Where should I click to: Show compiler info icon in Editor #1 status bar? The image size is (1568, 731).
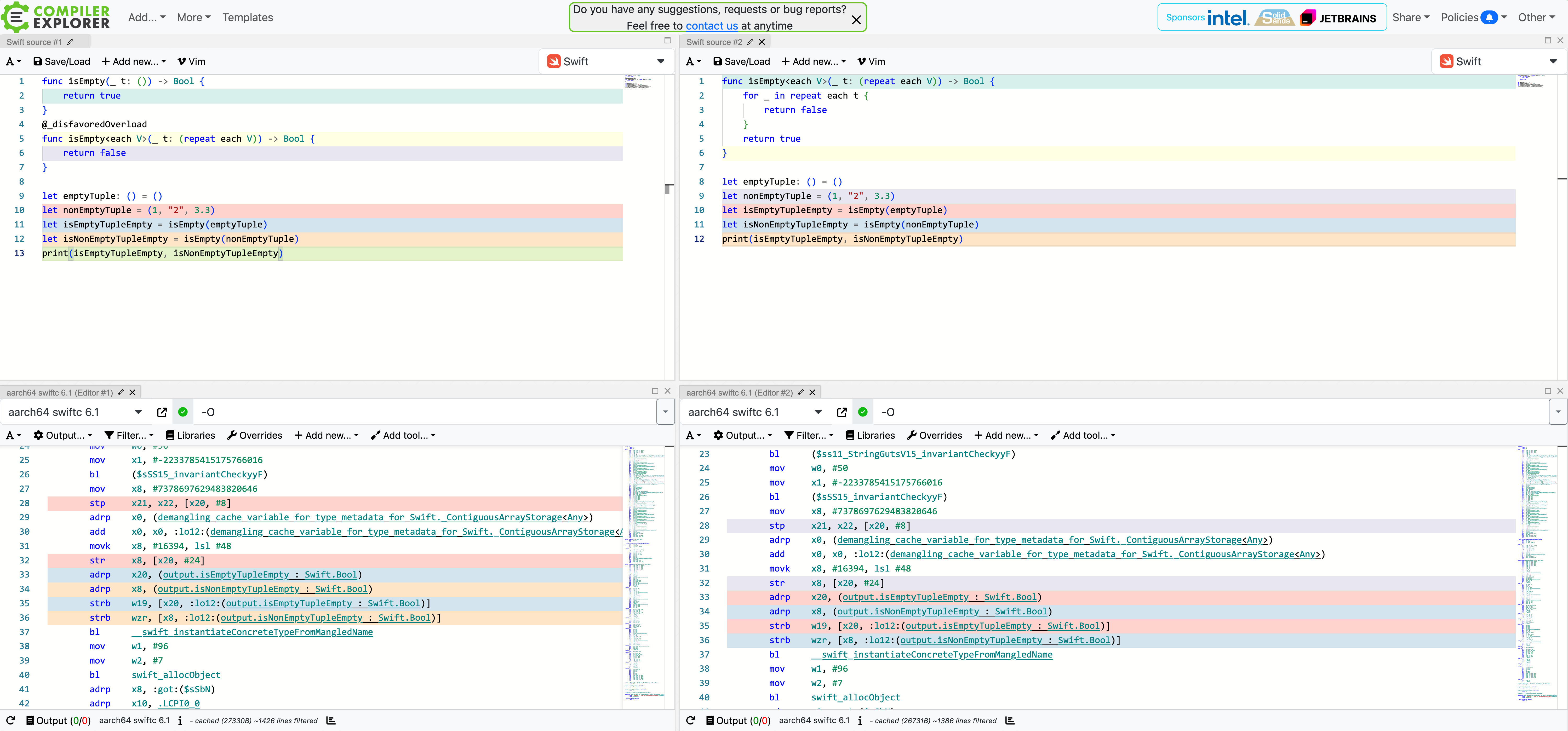[x=180, y=721]
